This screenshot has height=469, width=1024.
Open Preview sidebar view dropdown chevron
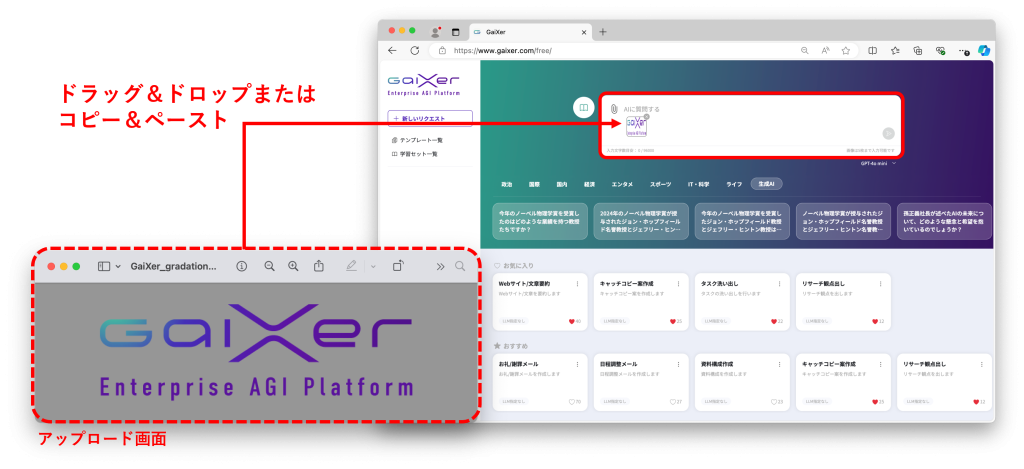pyautogui.click(x=118, y=267)
